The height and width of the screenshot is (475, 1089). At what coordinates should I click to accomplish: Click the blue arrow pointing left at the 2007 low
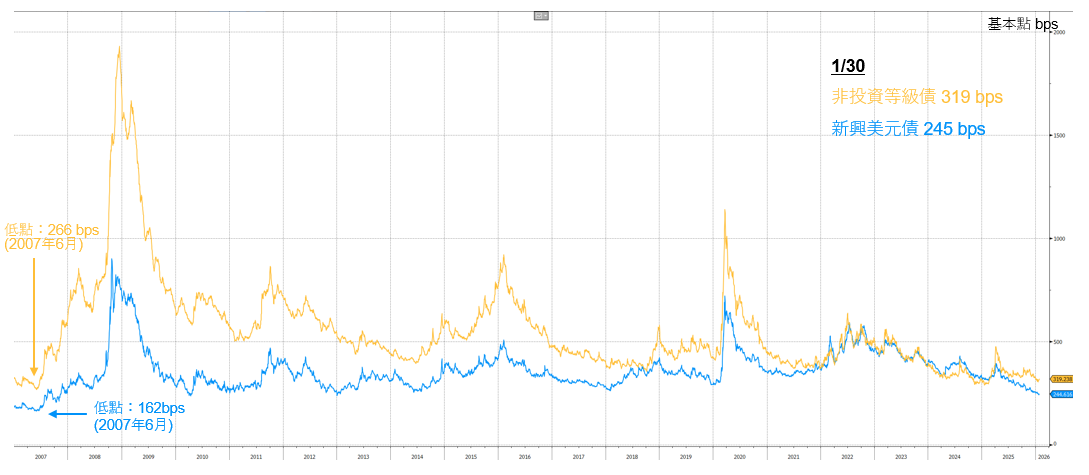67,414
